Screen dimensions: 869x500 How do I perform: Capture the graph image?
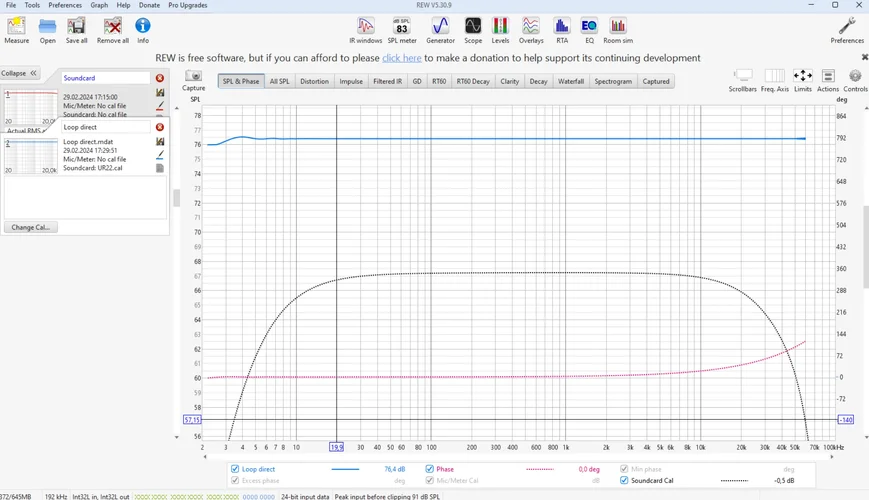194,80
